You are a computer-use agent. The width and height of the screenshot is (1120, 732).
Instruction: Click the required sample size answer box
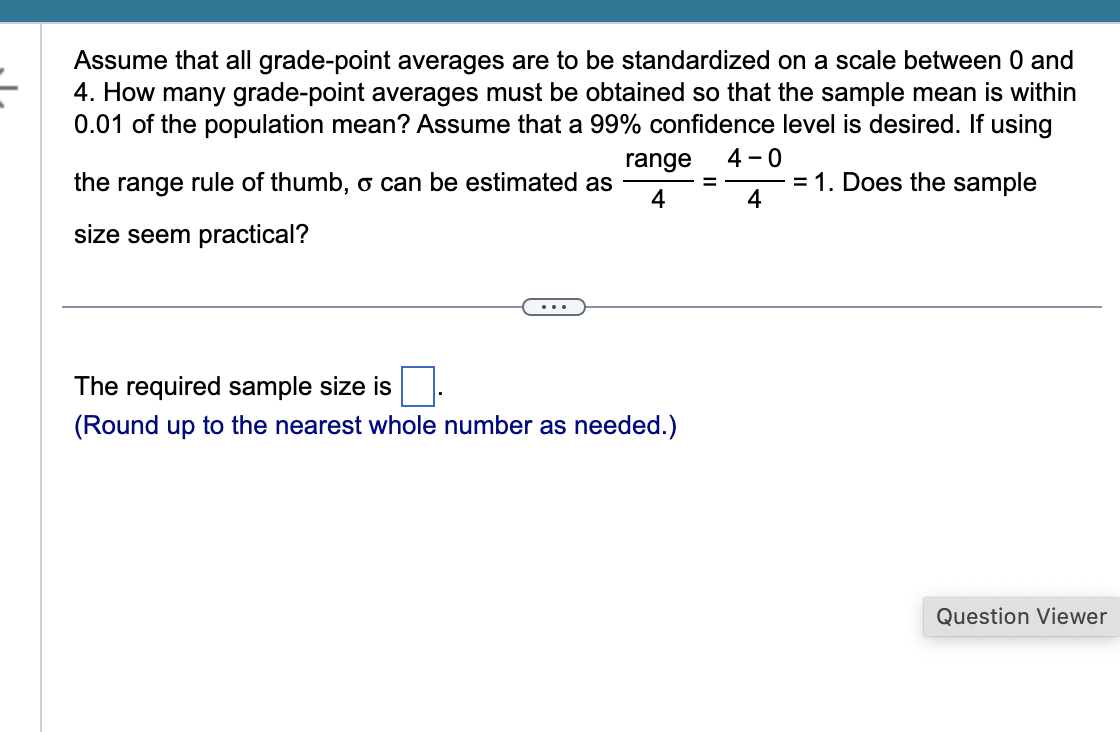[418, 386]
